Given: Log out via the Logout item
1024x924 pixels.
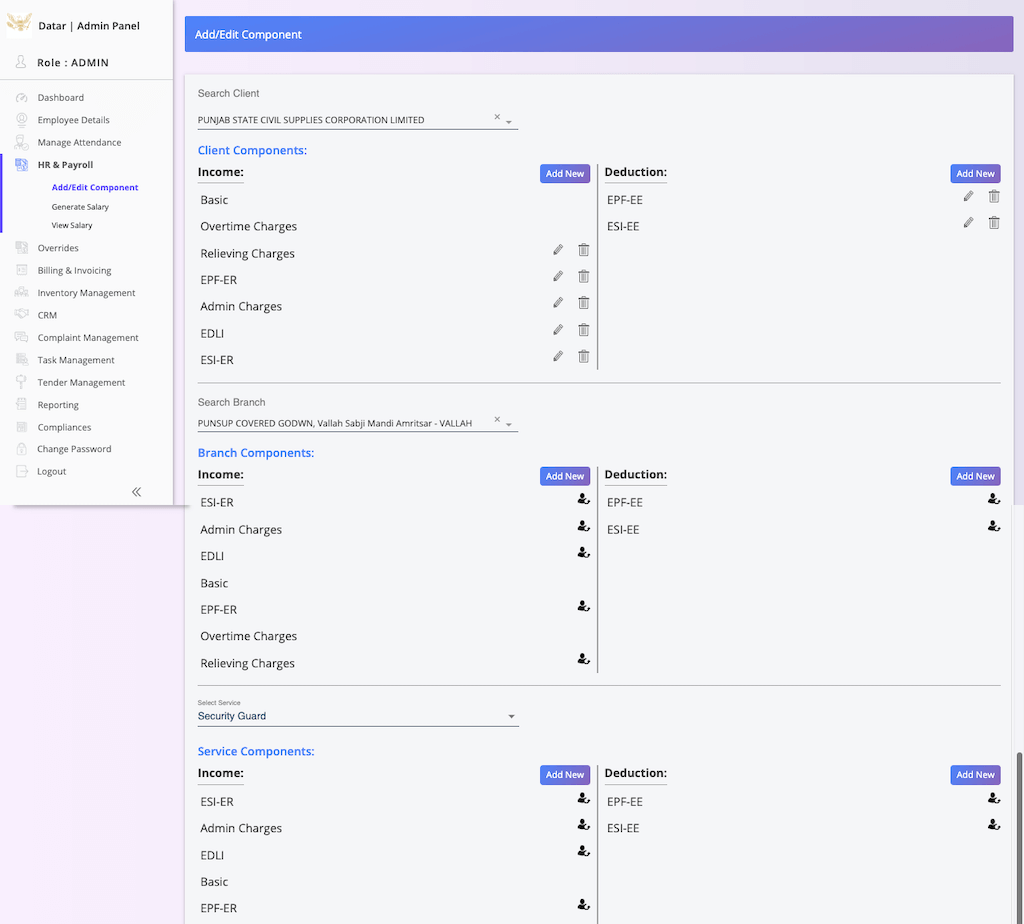Looking at the screenshot, I should tap(52, 471).
